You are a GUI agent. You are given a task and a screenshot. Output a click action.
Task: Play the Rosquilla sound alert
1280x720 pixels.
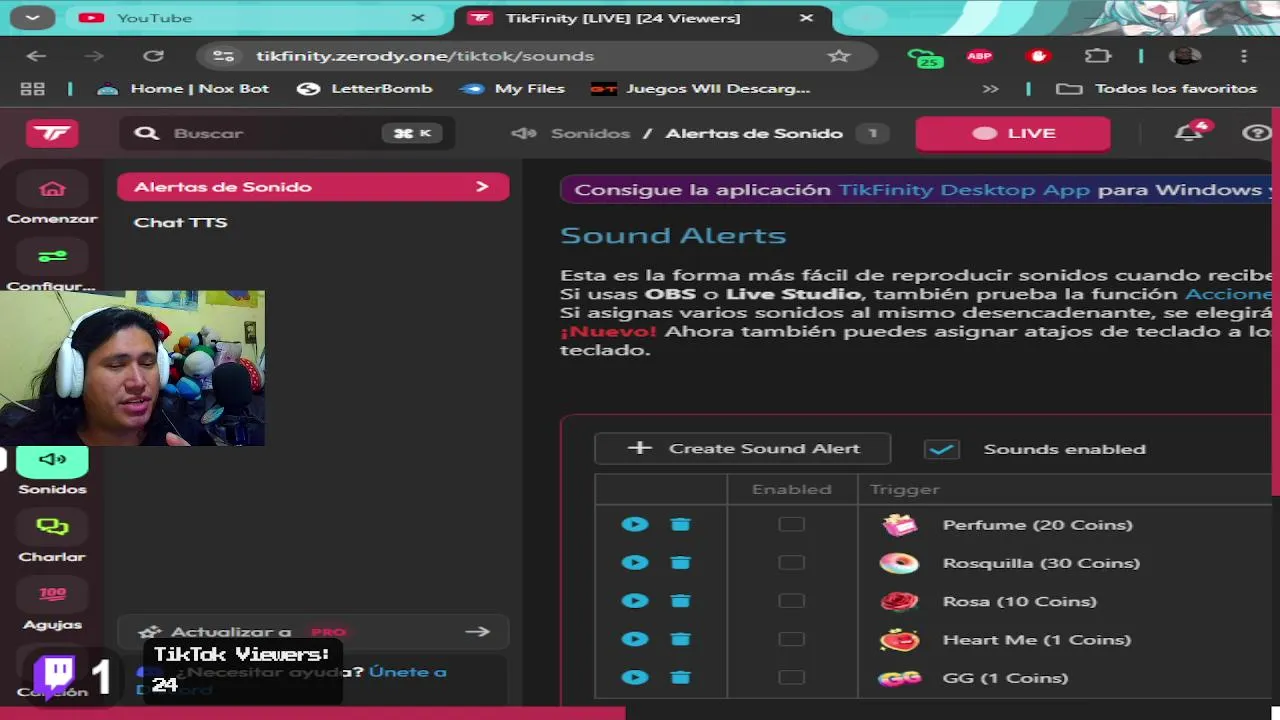634,562
